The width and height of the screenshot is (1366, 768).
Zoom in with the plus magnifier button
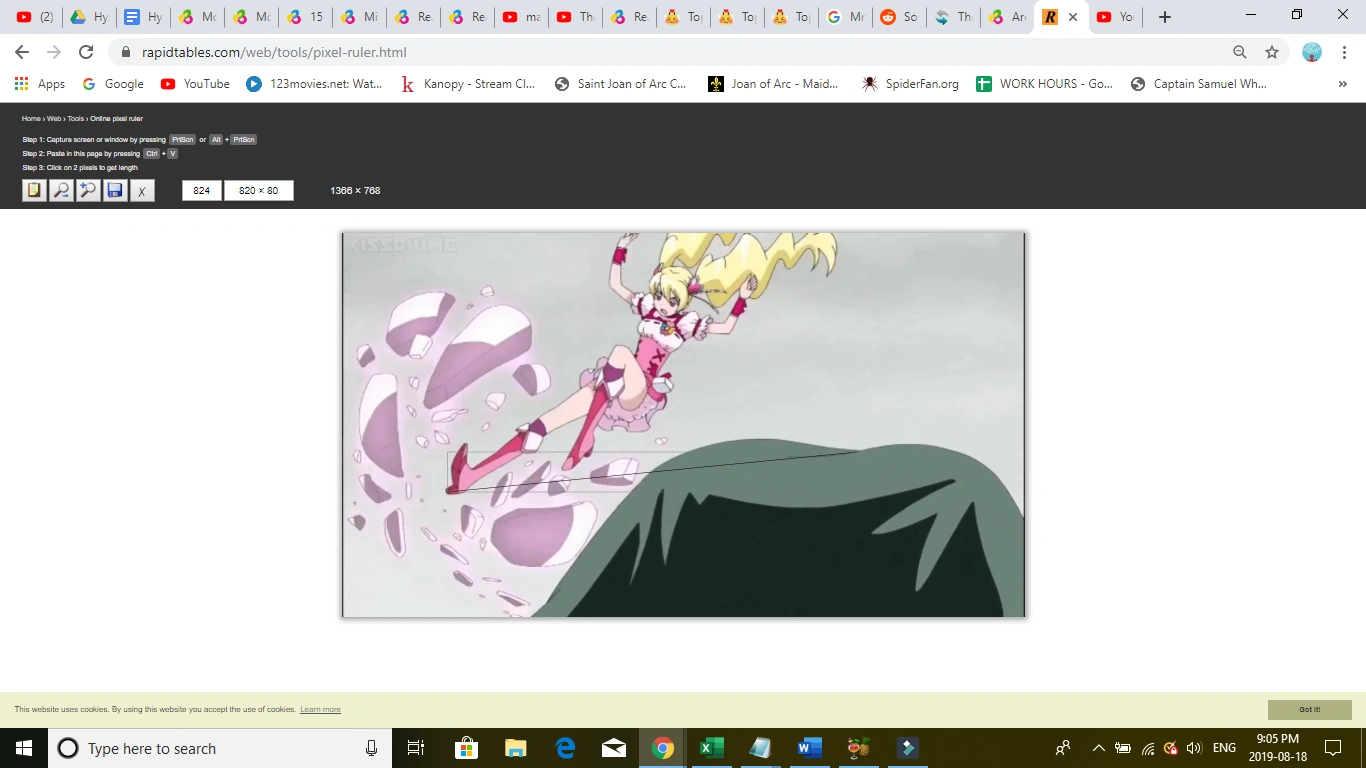[x=88, y=190]
